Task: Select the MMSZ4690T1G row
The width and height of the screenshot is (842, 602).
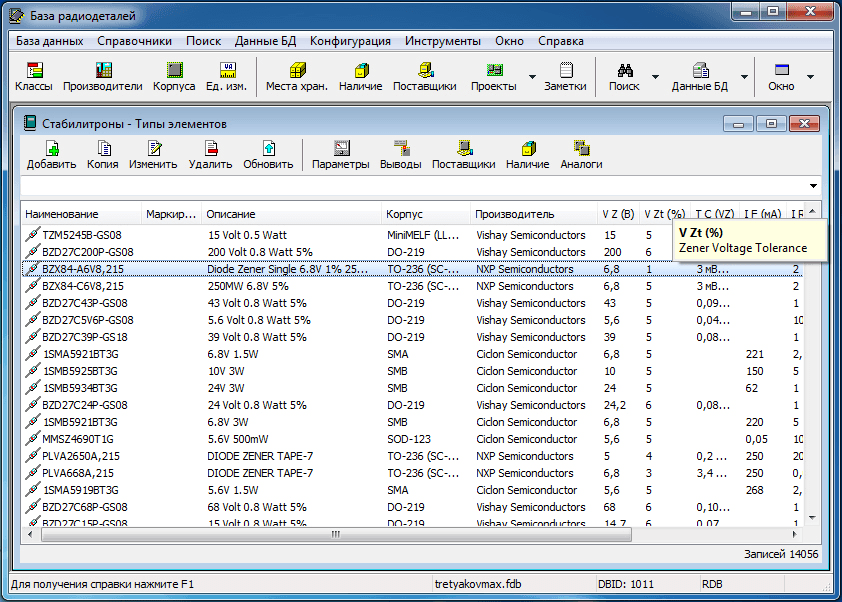Action: (x=78, y=439)
